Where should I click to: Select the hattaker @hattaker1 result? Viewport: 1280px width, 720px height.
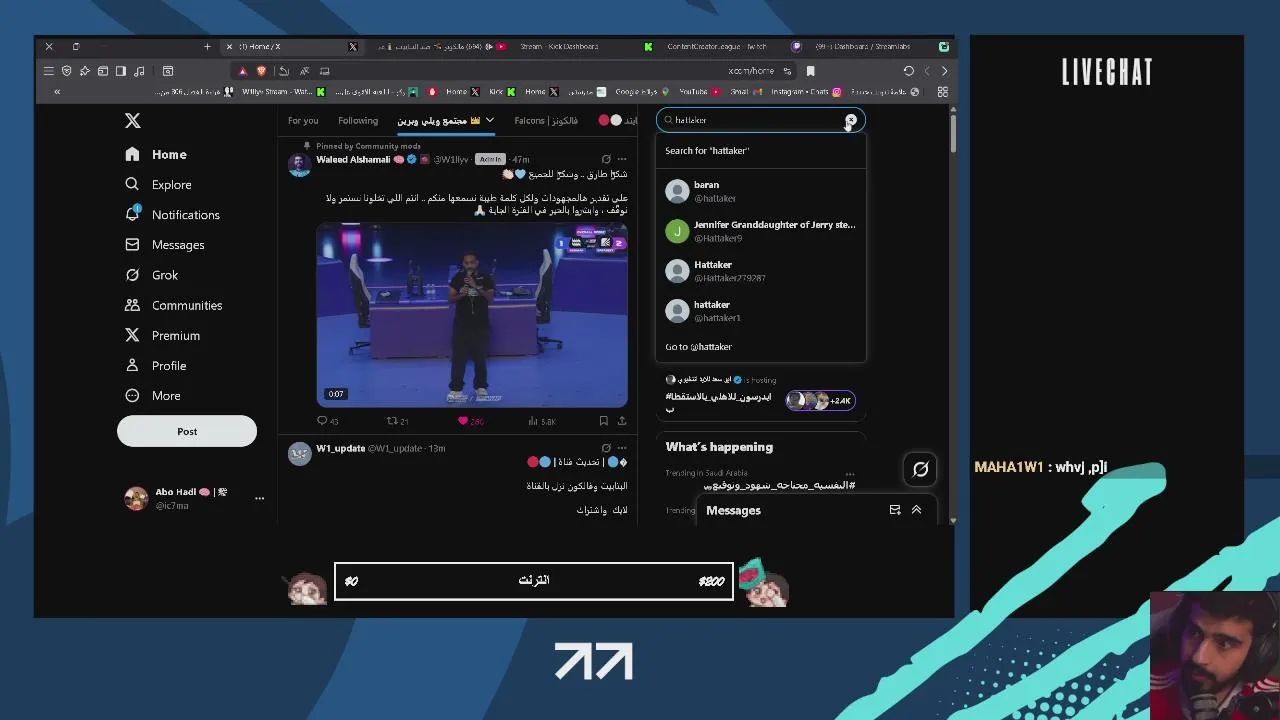(x=760, y=311)
